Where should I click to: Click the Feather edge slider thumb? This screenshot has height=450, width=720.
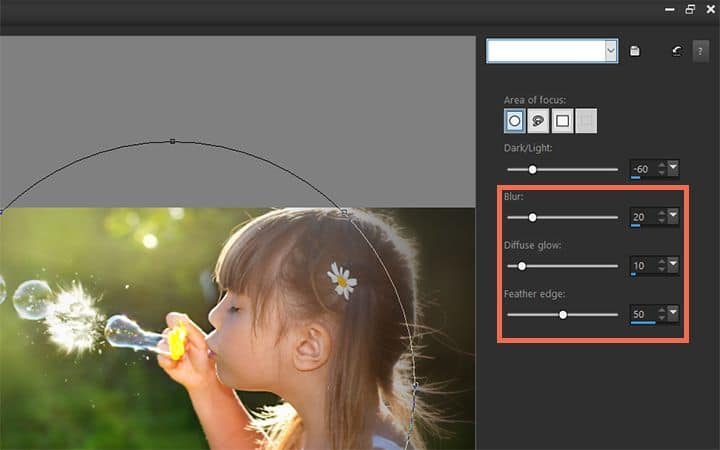coord(563,315)
